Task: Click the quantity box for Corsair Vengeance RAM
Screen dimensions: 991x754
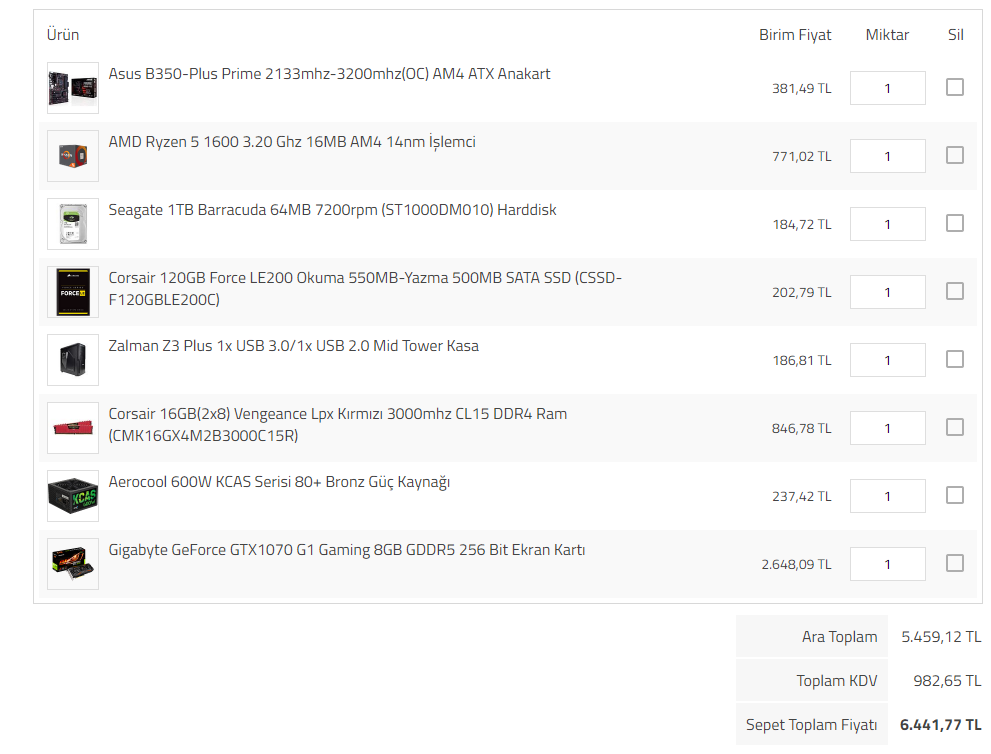Action: pos(887,428)
